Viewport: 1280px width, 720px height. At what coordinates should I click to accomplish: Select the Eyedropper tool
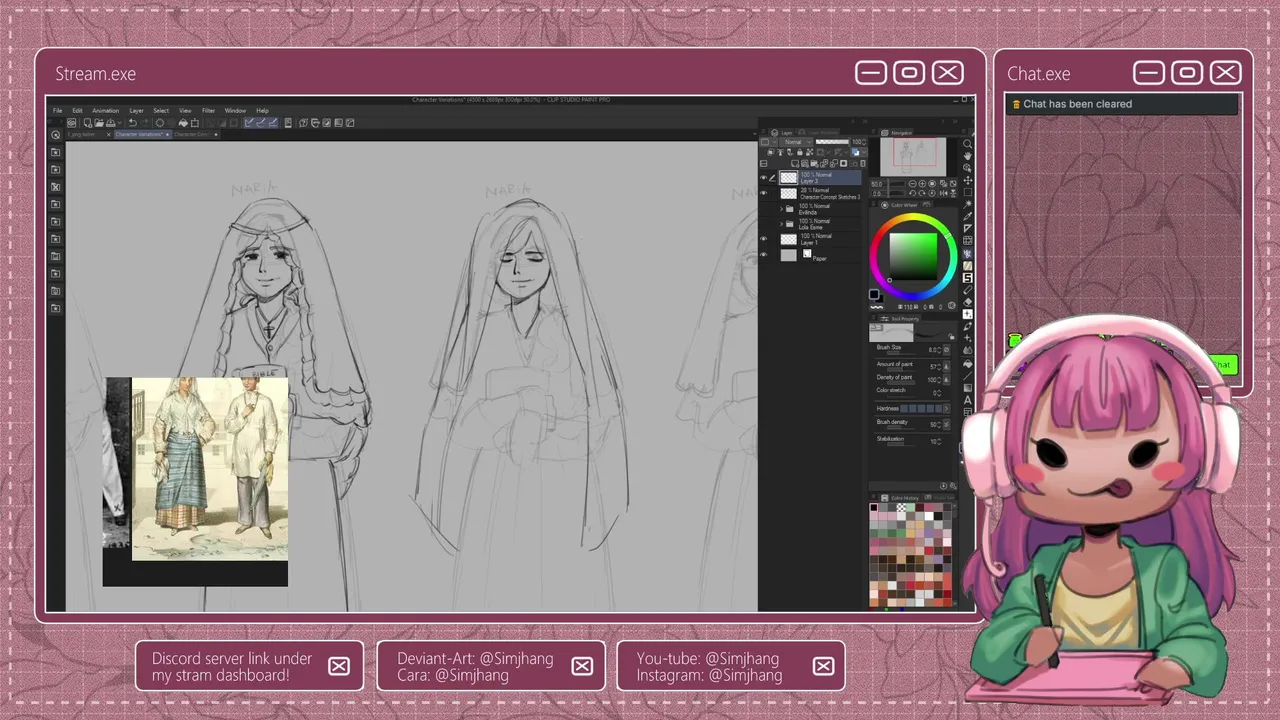(x=968, y=216)
